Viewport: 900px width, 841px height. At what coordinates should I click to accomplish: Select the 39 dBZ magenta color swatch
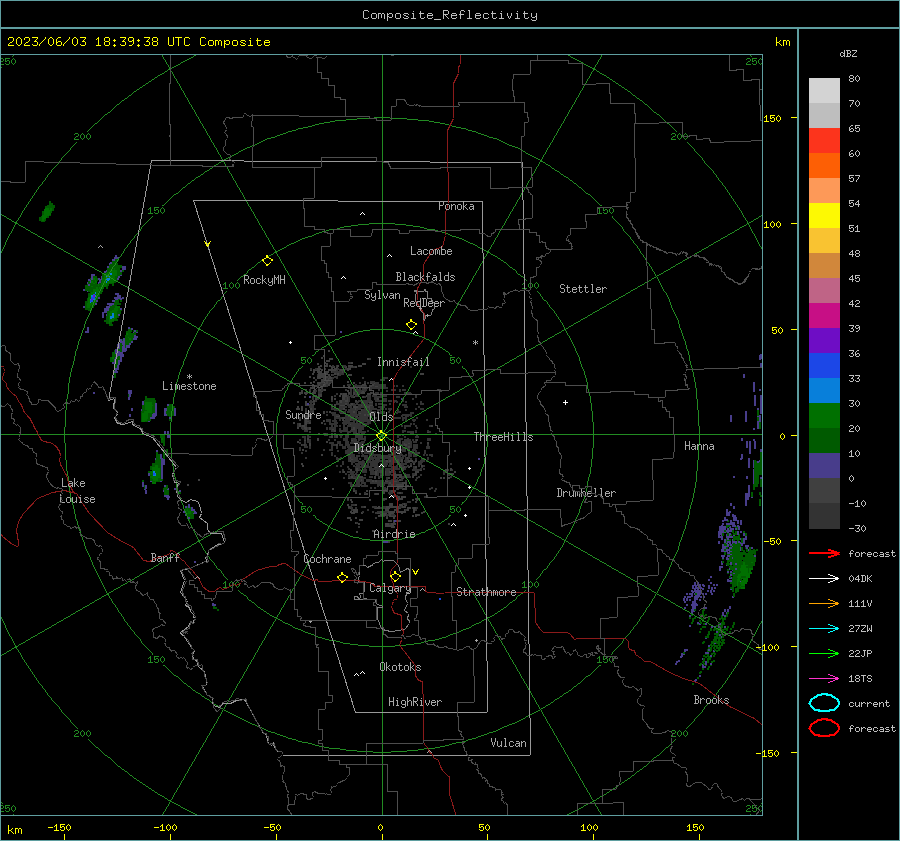(824, 315)
